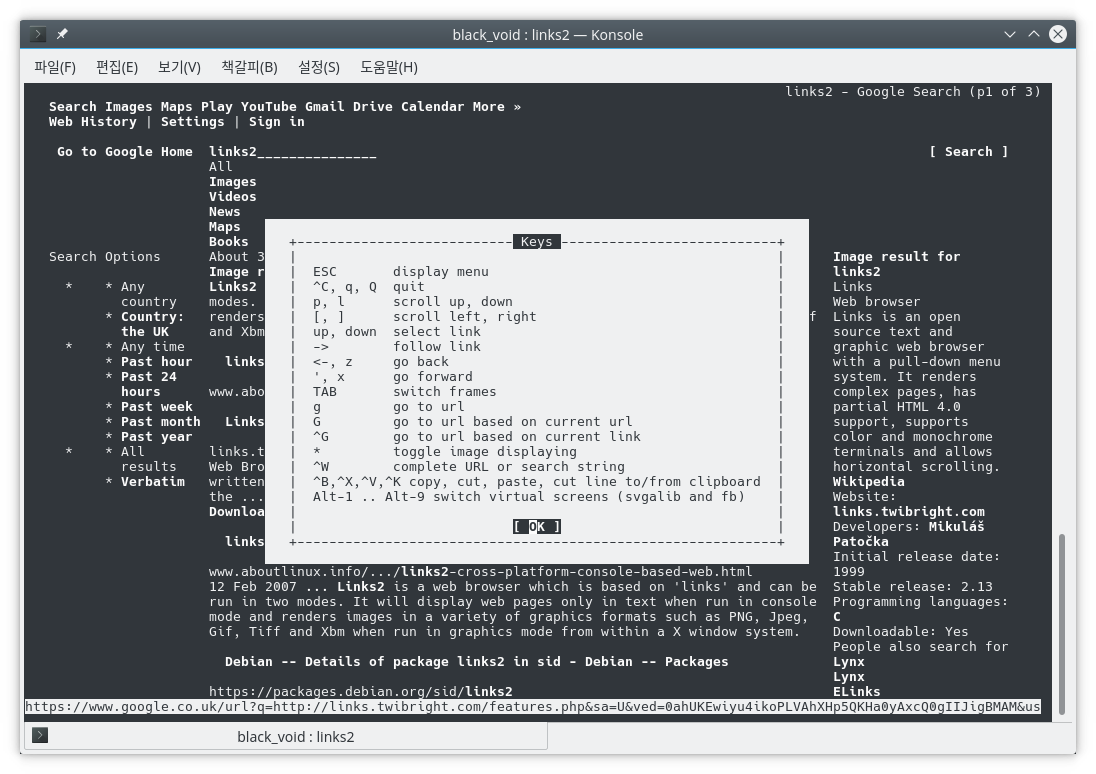Open the 파일(F) menu

[55, 67]
